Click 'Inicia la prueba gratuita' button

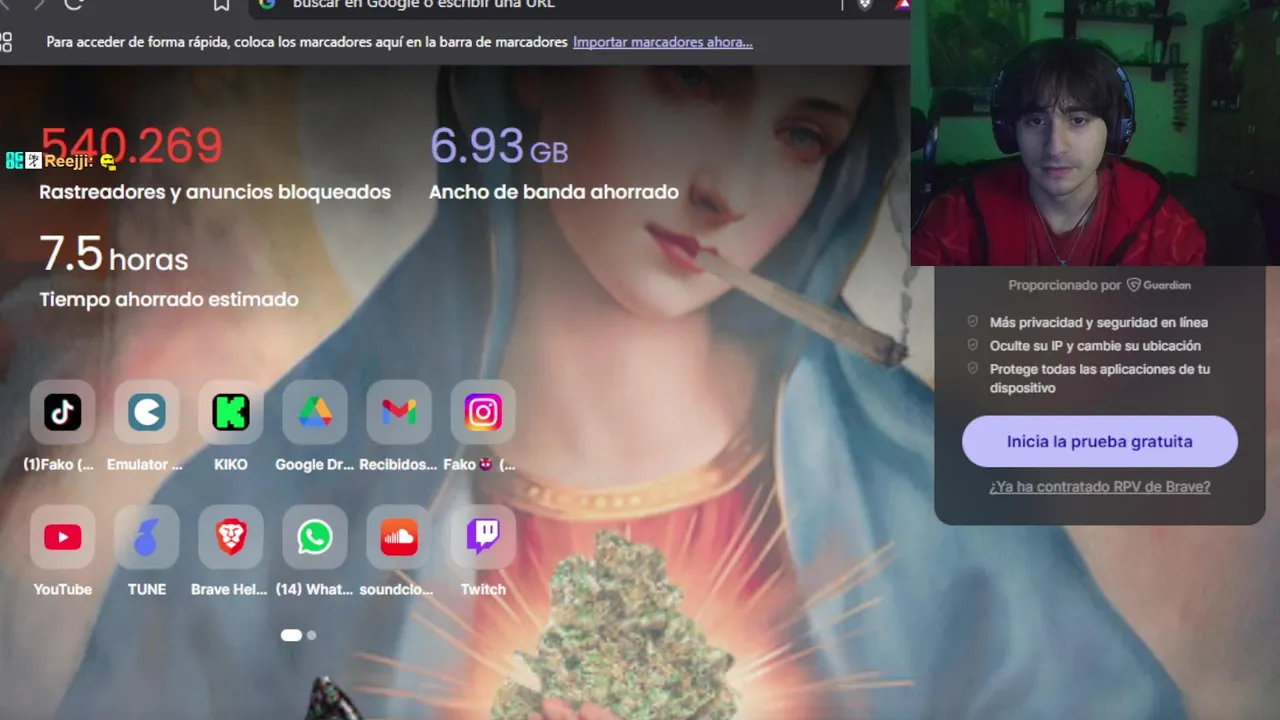click(x=1099, y=441)
